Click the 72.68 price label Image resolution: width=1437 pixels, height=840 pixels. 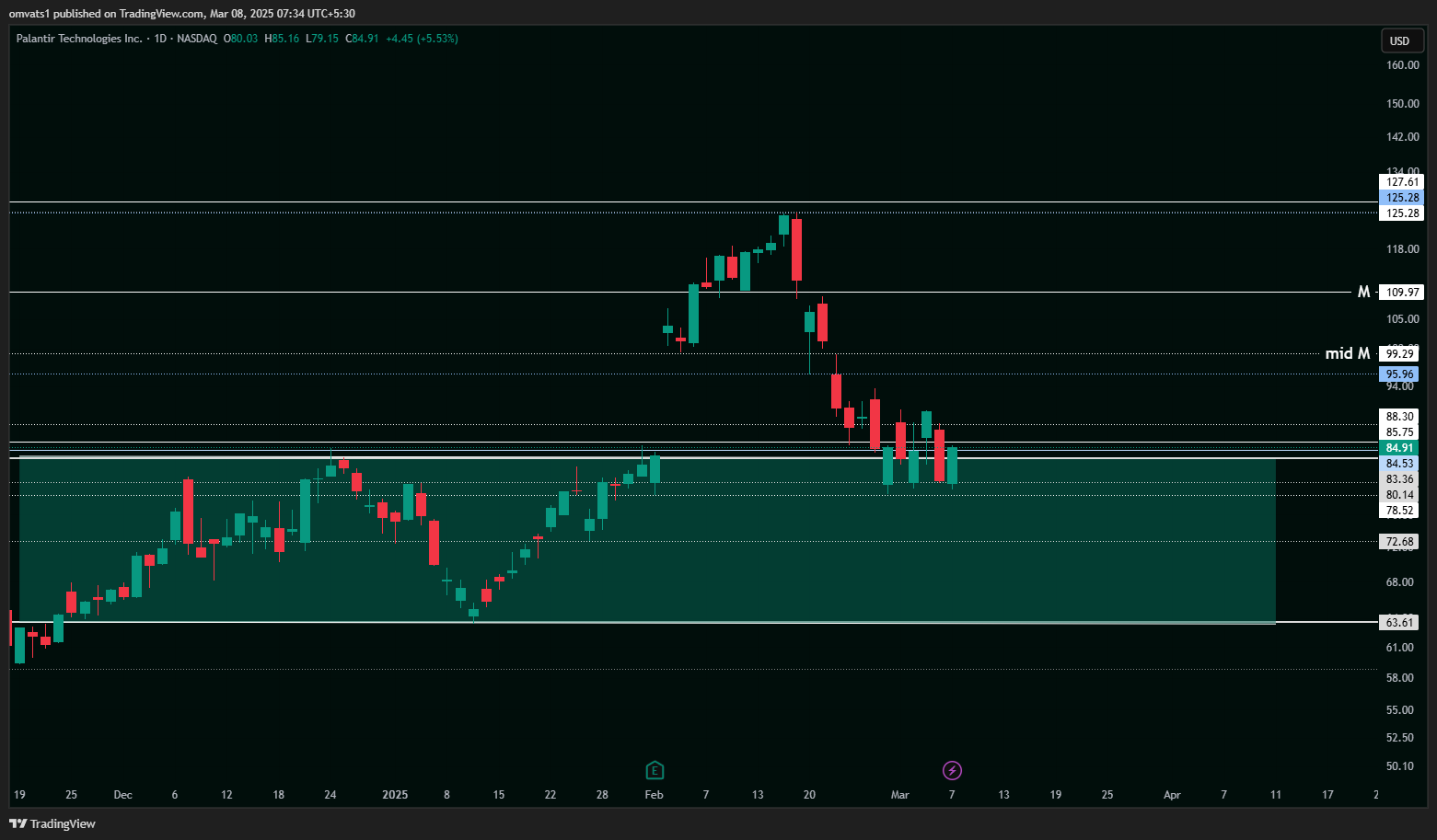(x=1399, y=542)
